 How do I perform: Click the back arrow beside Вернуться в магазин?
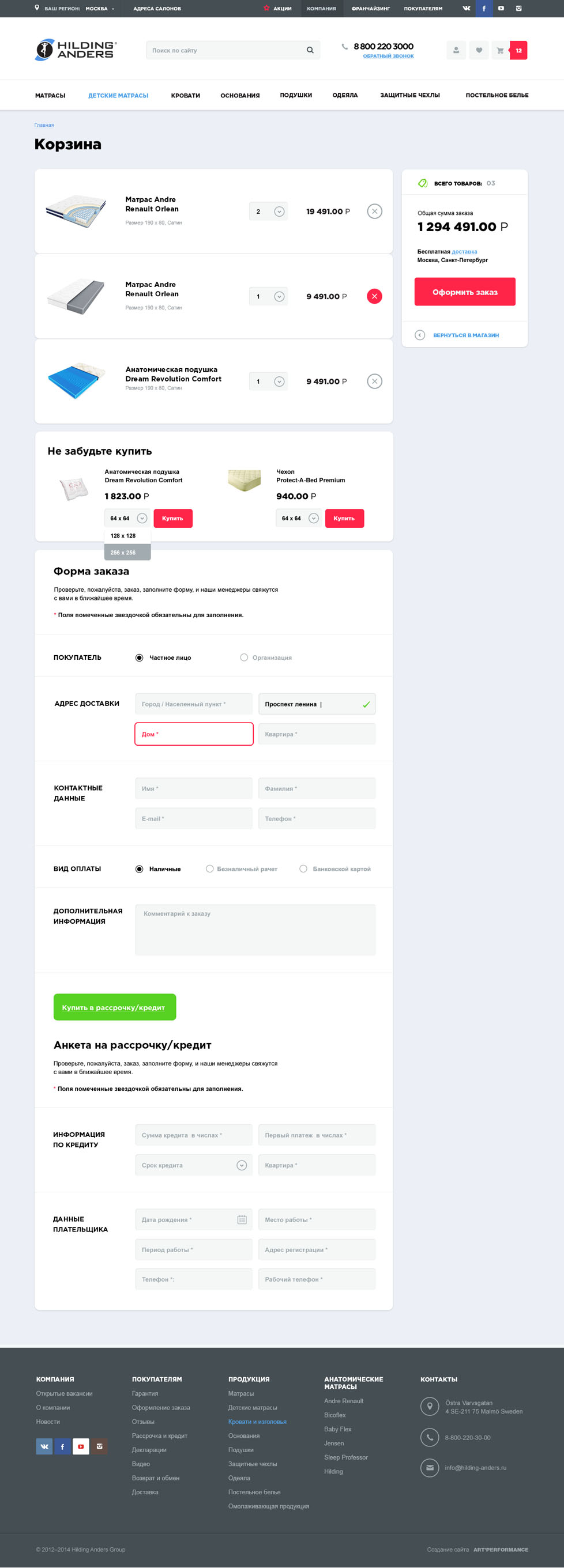[x=420, y=335]
